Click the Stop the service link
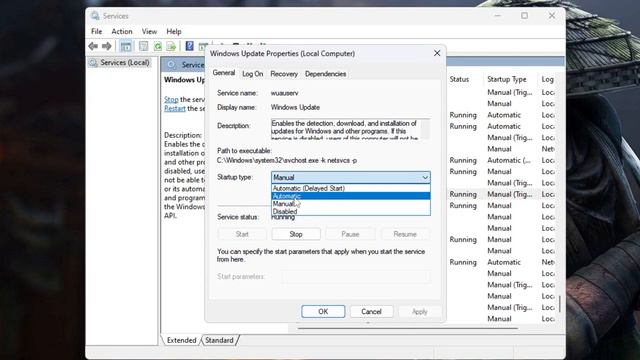 (171, 100)
